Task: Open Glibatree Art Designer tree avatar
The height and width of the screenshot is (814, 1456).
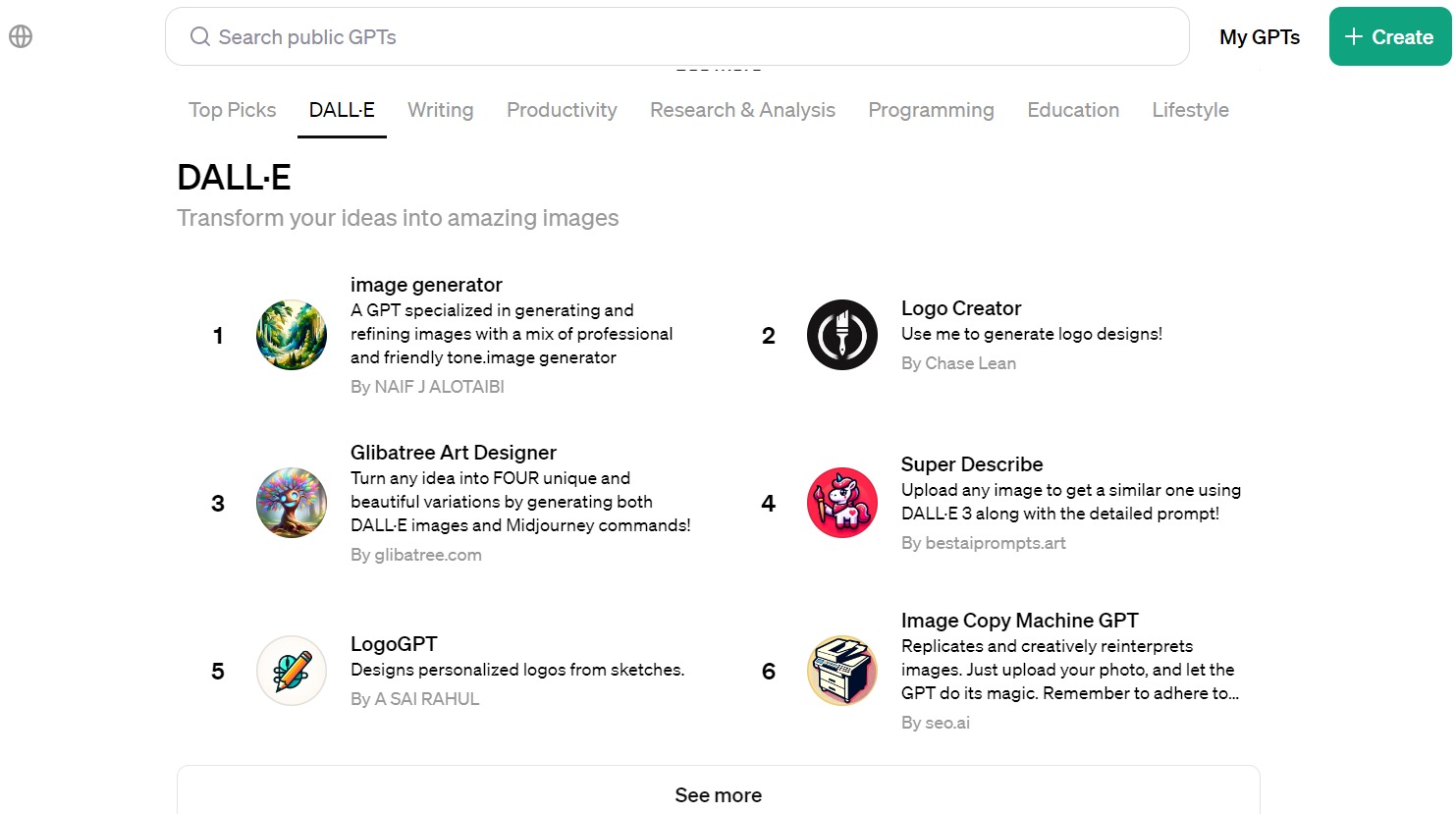Action: (292, 503)
